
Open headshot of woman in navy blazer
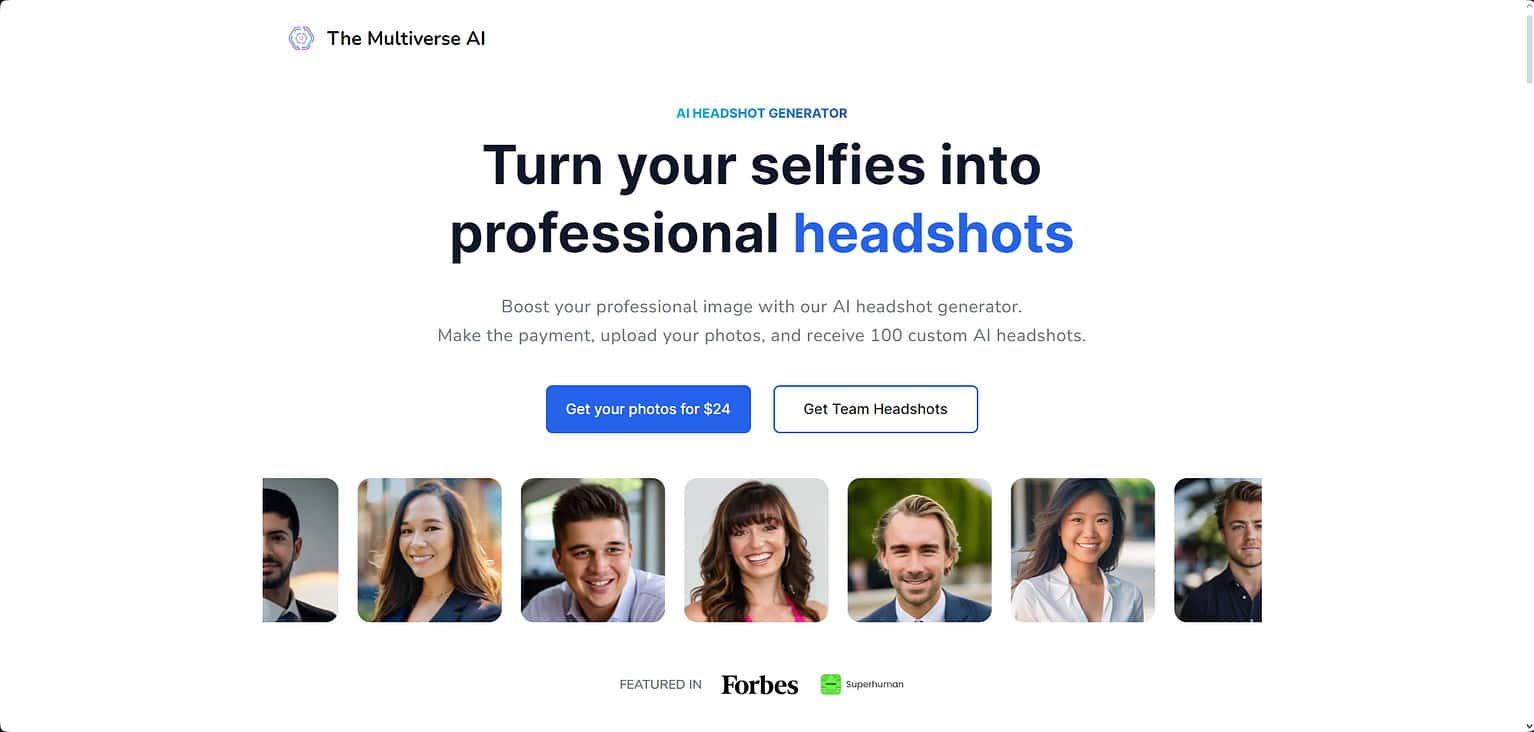click(x=430, y=550)
